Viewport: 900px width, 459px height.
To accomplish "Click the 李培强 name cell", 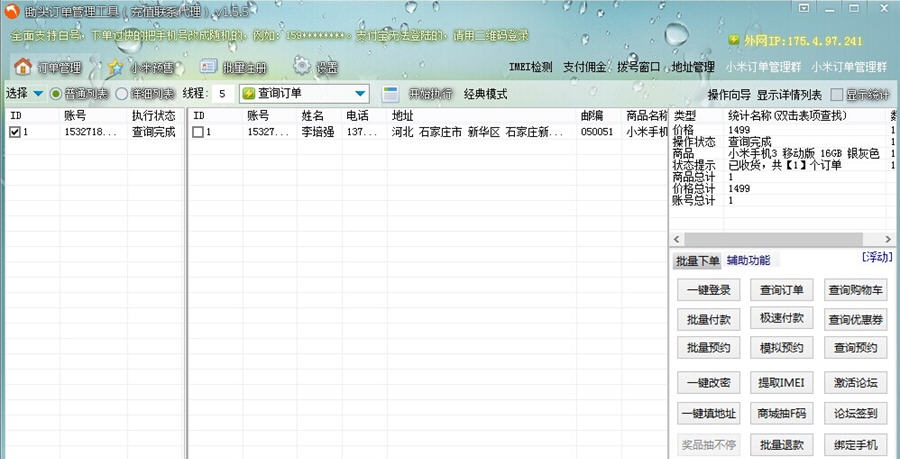I will 318,132.
